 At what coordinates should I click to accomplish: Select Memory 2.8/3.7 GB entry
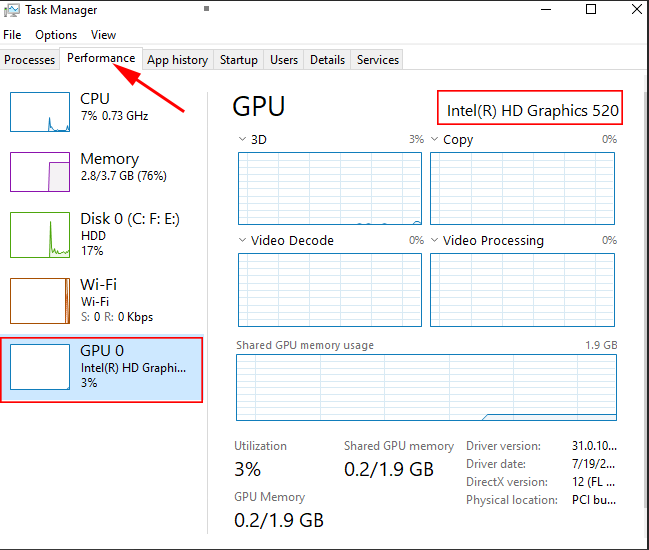pyautogui.click(x=102, y=171)
